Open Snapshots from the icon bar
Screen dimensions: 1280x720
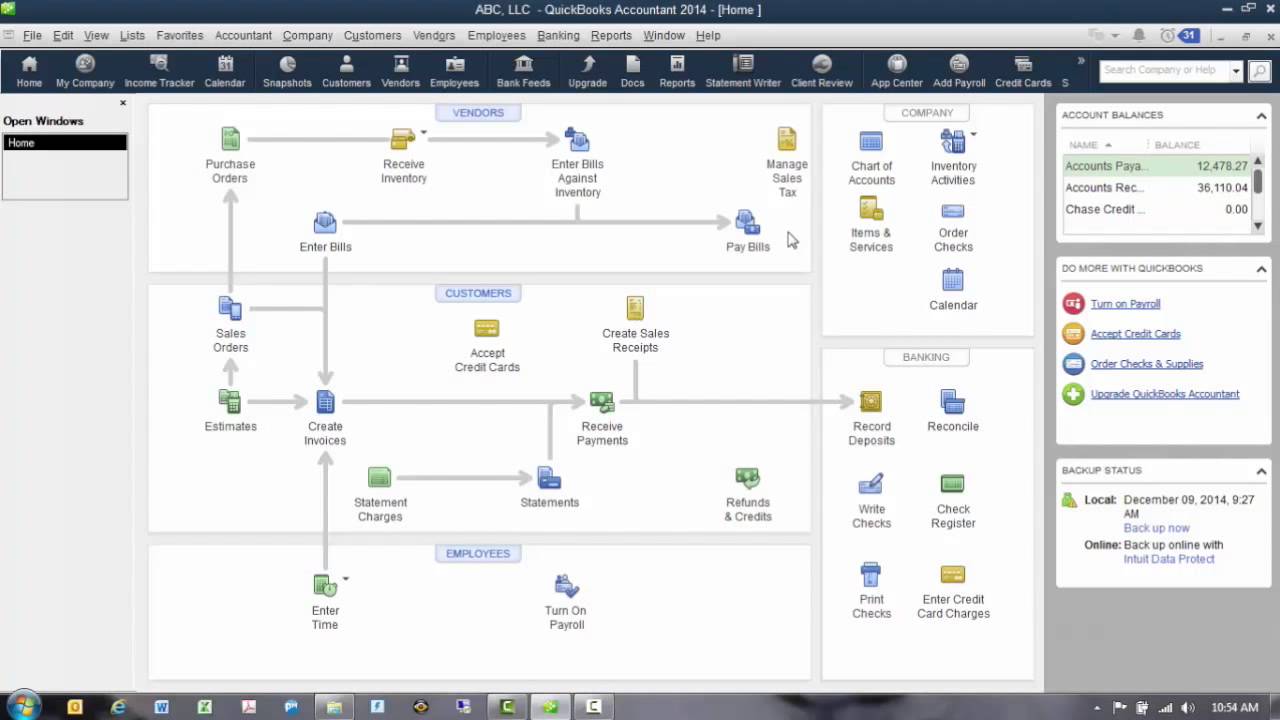tap(287, 72)
